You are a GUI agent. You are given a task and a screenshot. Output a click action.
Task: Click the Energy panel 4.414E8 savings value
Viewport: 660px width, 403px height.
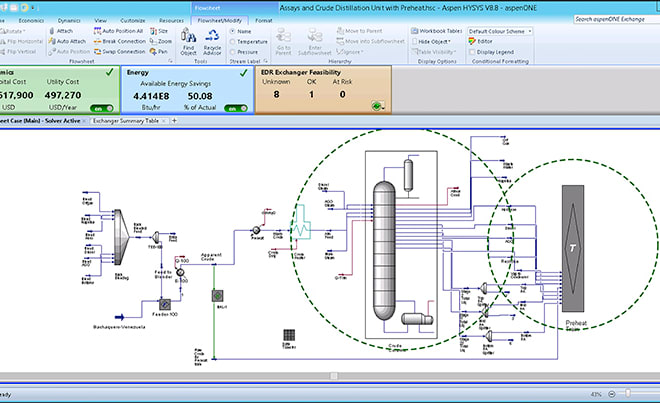coord(151,96)
